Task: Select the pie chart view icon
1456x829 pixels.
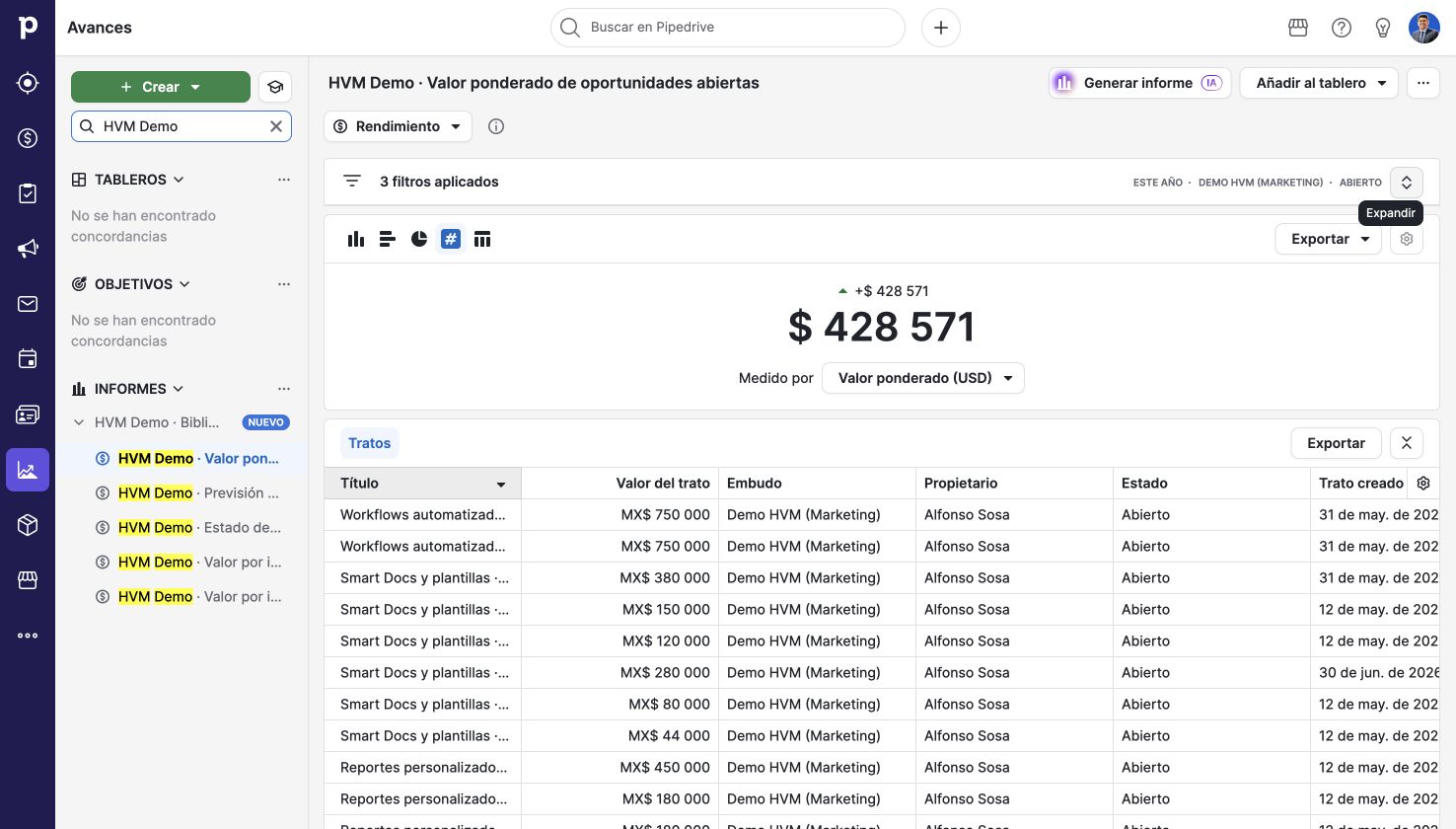Action: tap(419, 239)
